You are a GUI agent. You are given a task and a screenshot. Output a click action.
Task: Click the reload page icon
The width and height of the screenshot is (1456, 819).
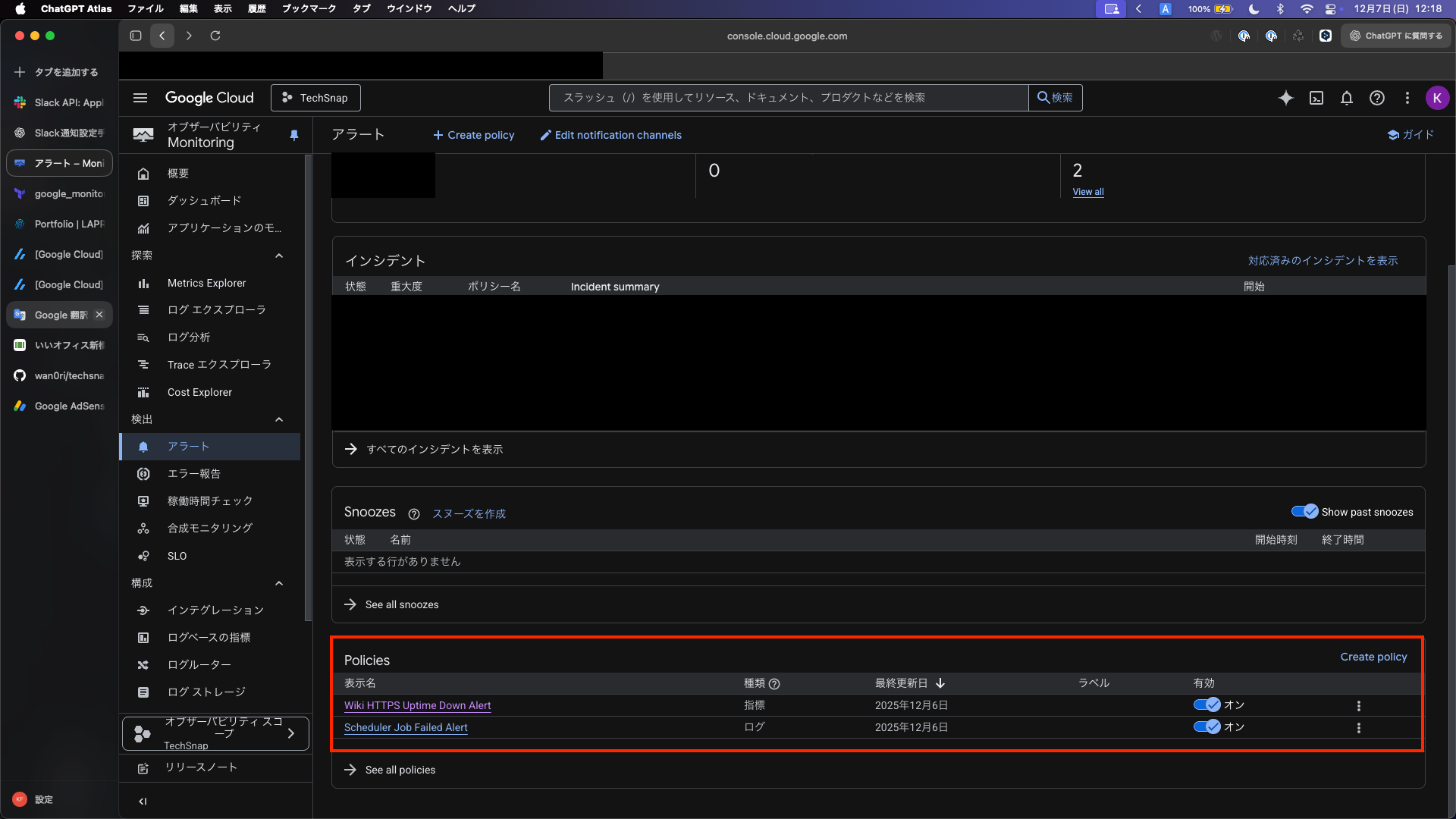[x=215, y=36]
